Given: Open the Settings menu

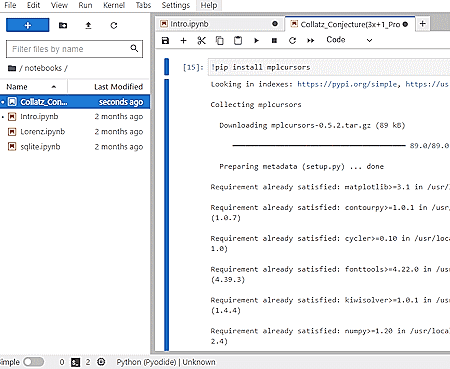Looking at the screenshot, I should [x=176, y=5].
